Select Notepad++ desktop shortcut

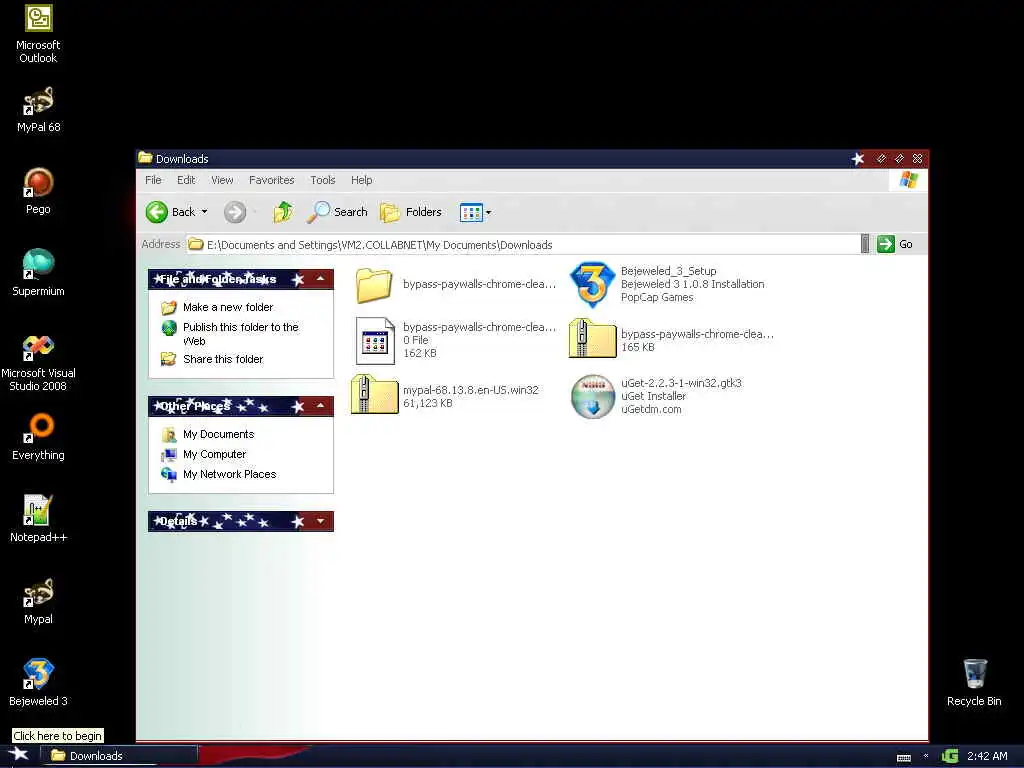(x=38, y=519)
